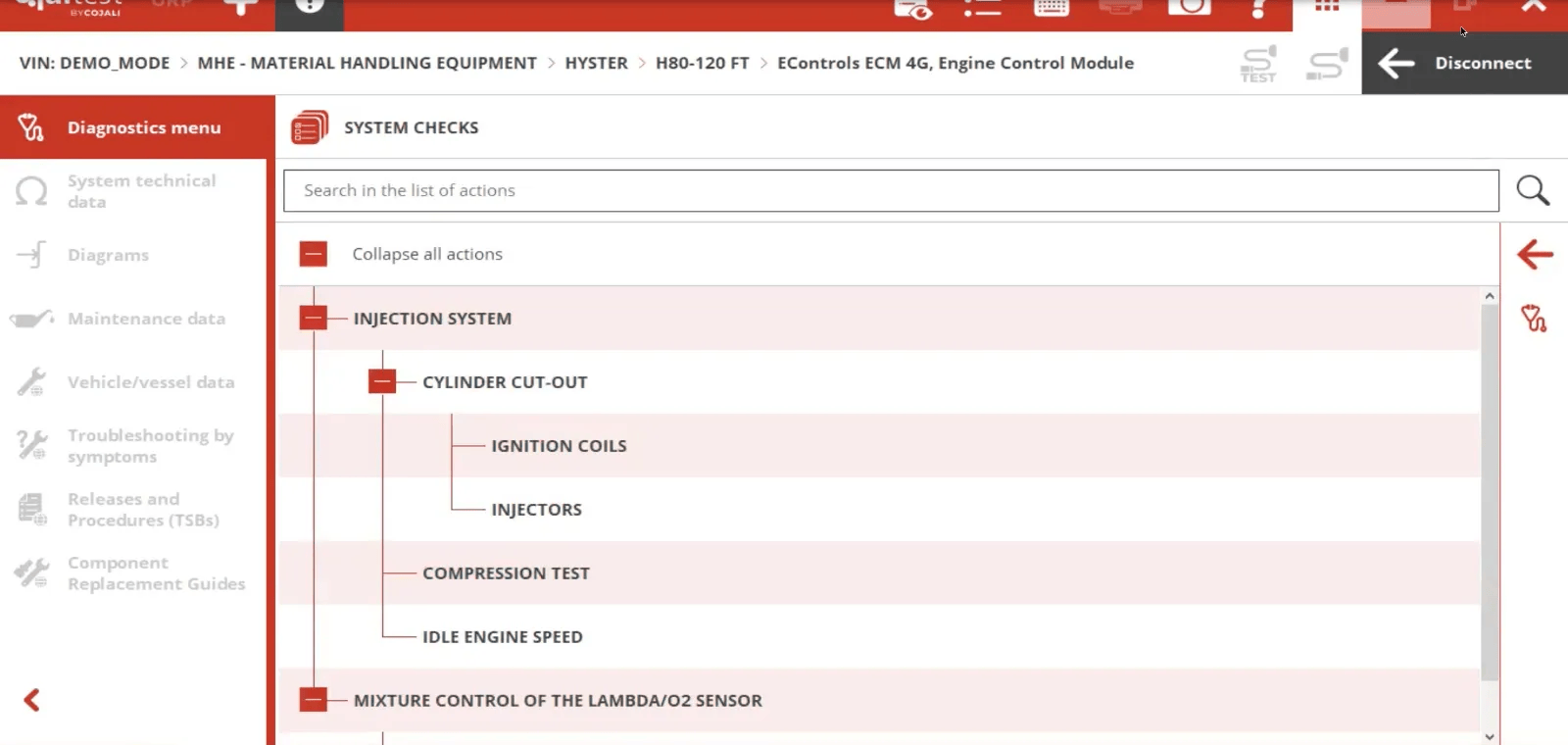Click the connection cable icon beside TEST
Image resolution: width=1568 pixels, height=745 pixels.
(x=1328, y=64)
